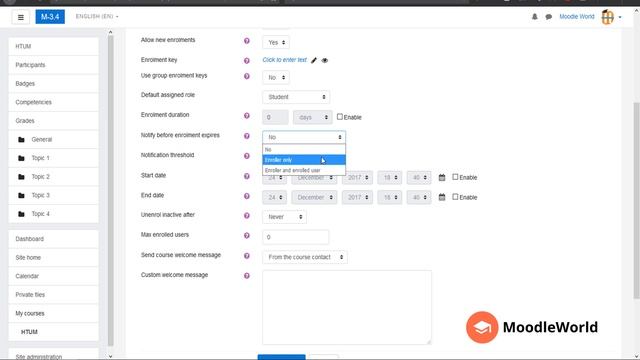Click the page's right vertical scrollbar

pyautogui.click(x=636, y=200)
